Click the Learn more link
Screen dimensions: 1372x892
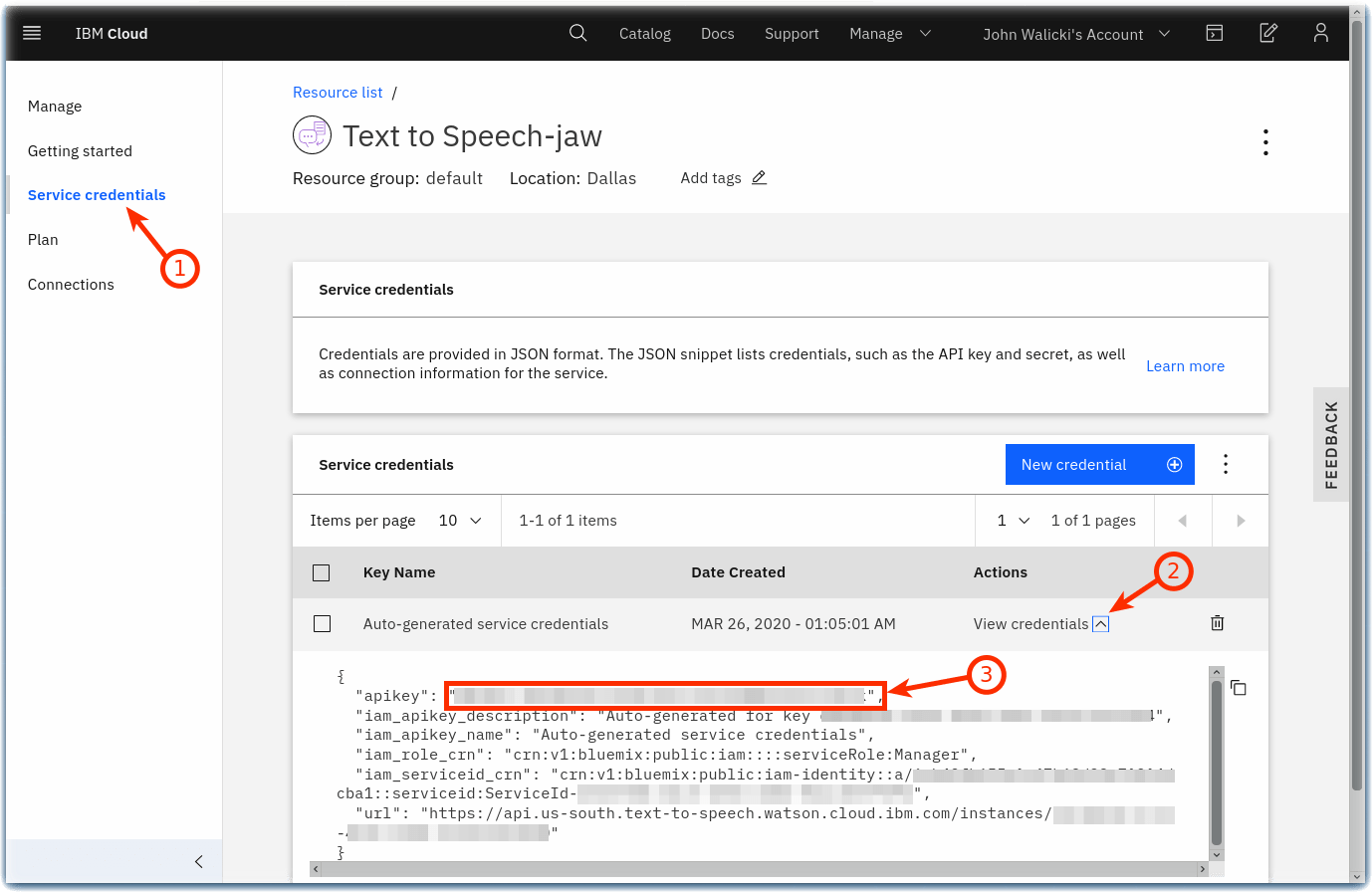(x=1185, y=366)
